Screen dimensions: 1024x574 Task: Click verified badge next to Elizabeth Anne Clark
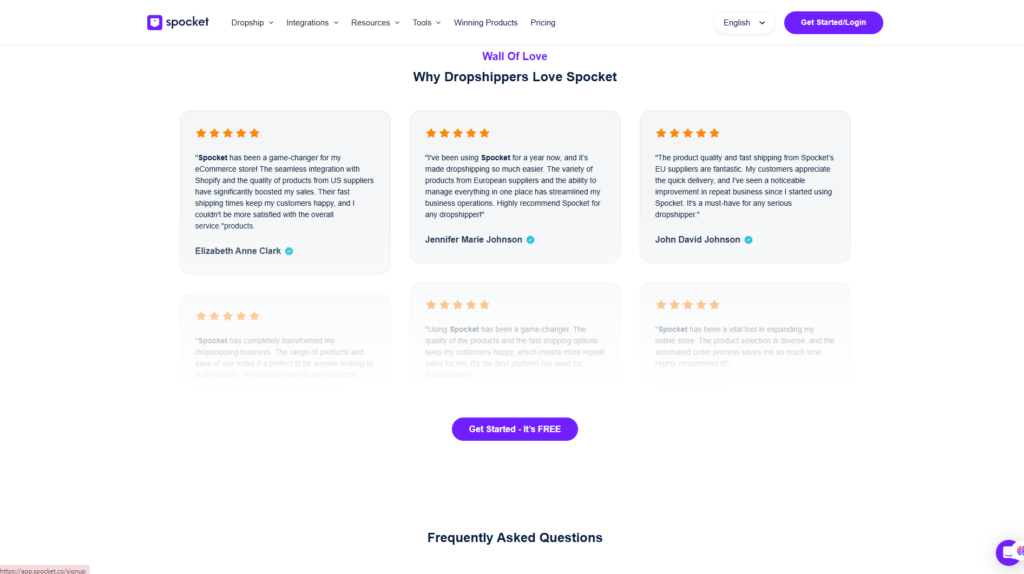[289, 251]
